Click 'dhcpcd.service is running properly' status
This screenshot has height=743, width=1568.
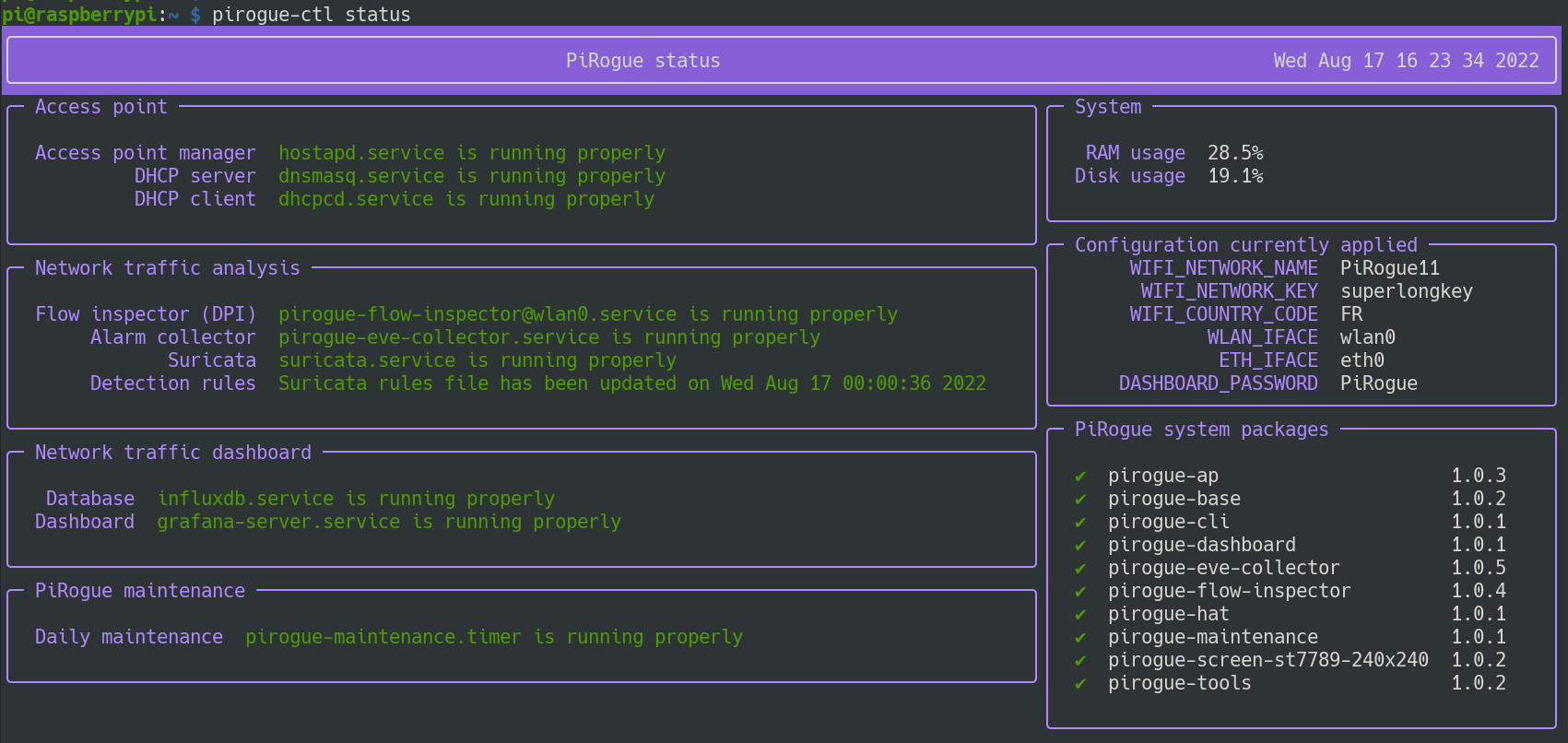click(x=466, y=199)
